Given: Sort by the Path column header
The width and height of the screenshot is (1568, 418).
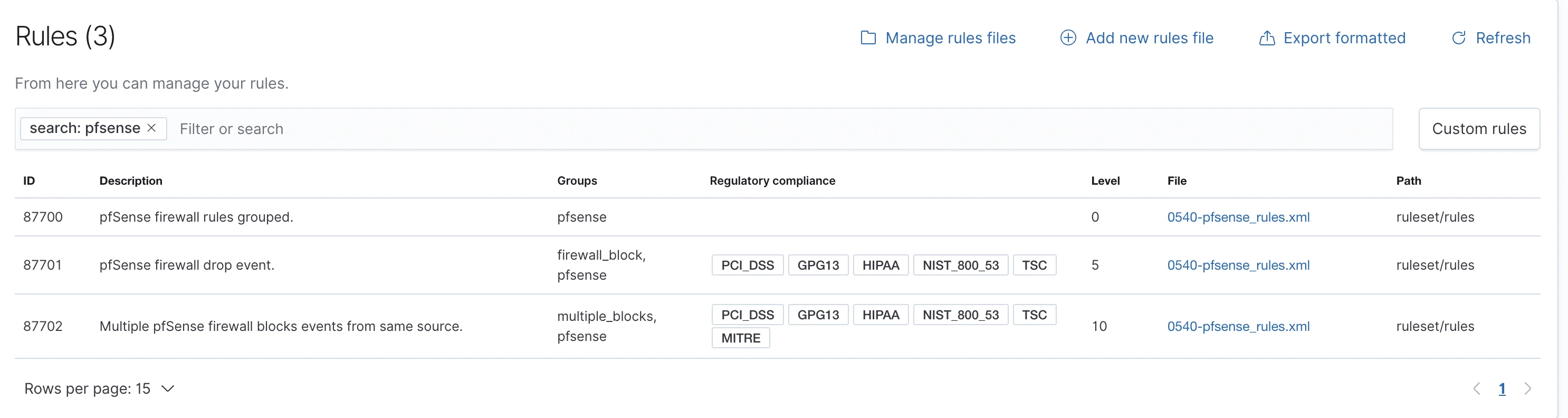Looking at the screenshot, I should (x=1409, y=181).
